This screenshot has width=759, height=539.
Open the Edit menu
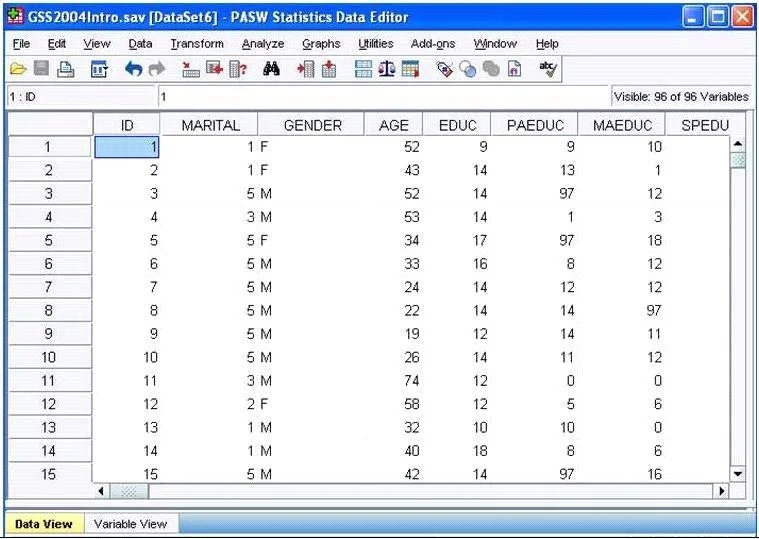click(x=57, y=44)
